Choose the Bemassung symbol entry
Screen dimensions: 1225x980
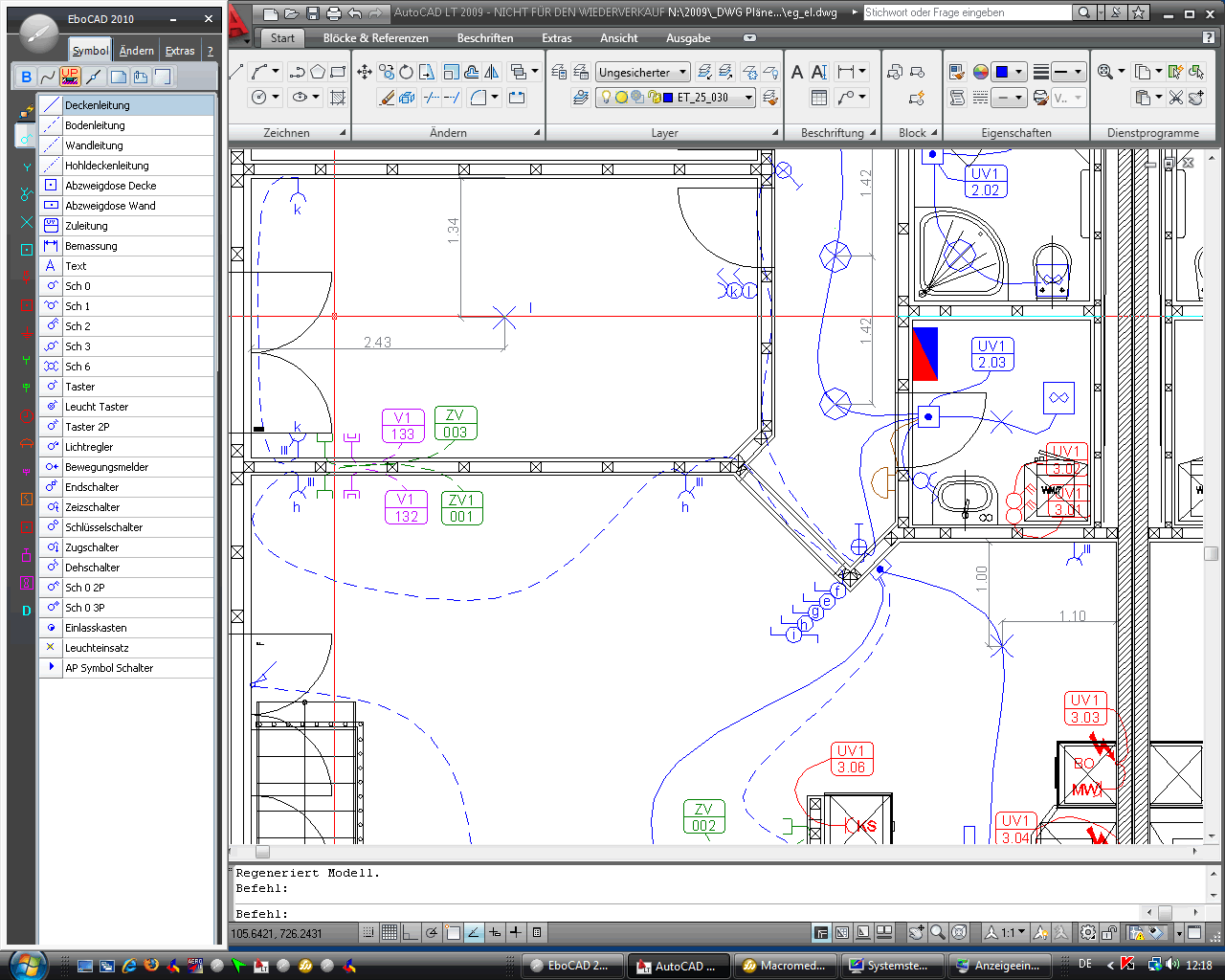click(91, 246)
